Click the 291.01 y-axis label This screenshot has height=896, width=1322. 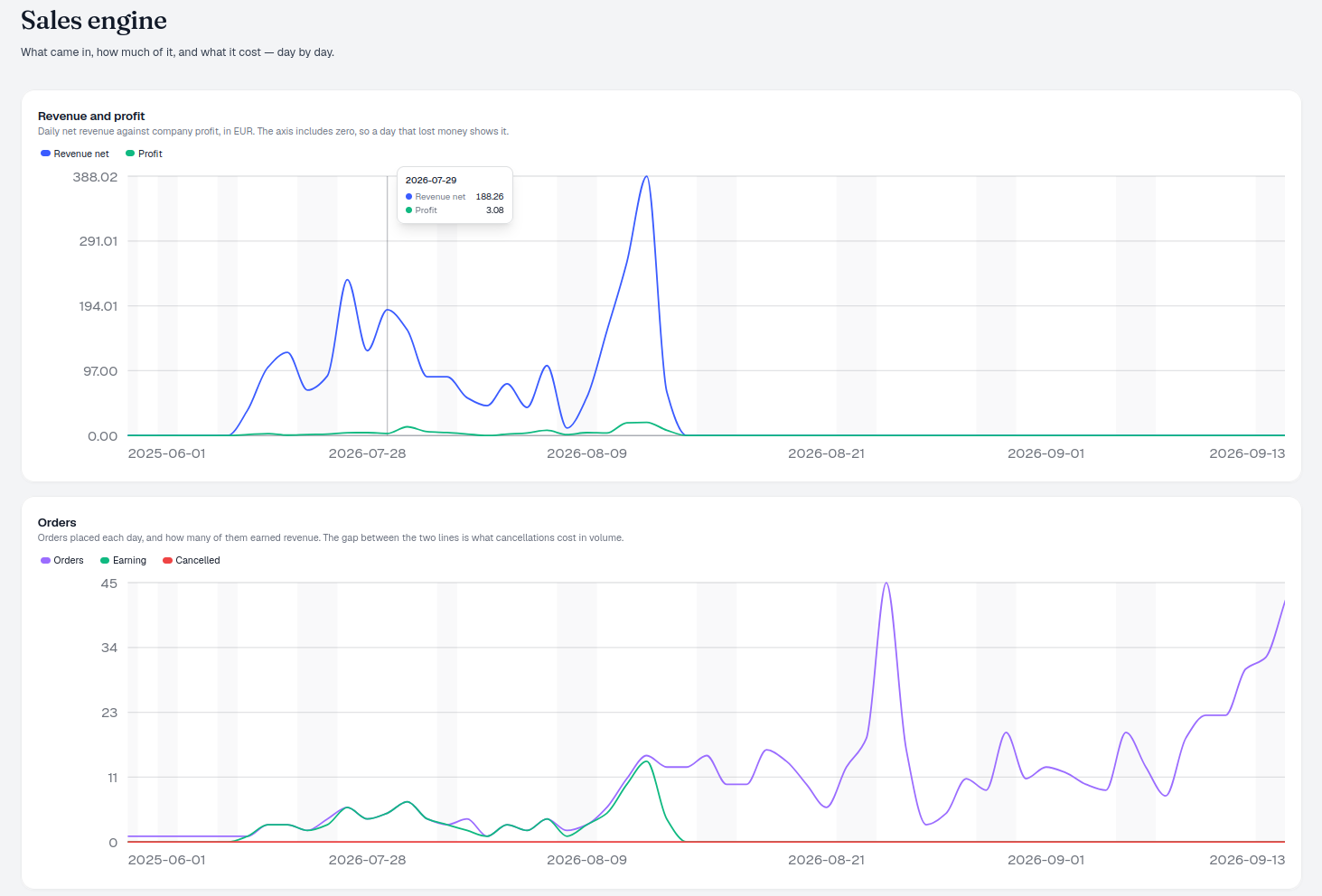(98, 241)
